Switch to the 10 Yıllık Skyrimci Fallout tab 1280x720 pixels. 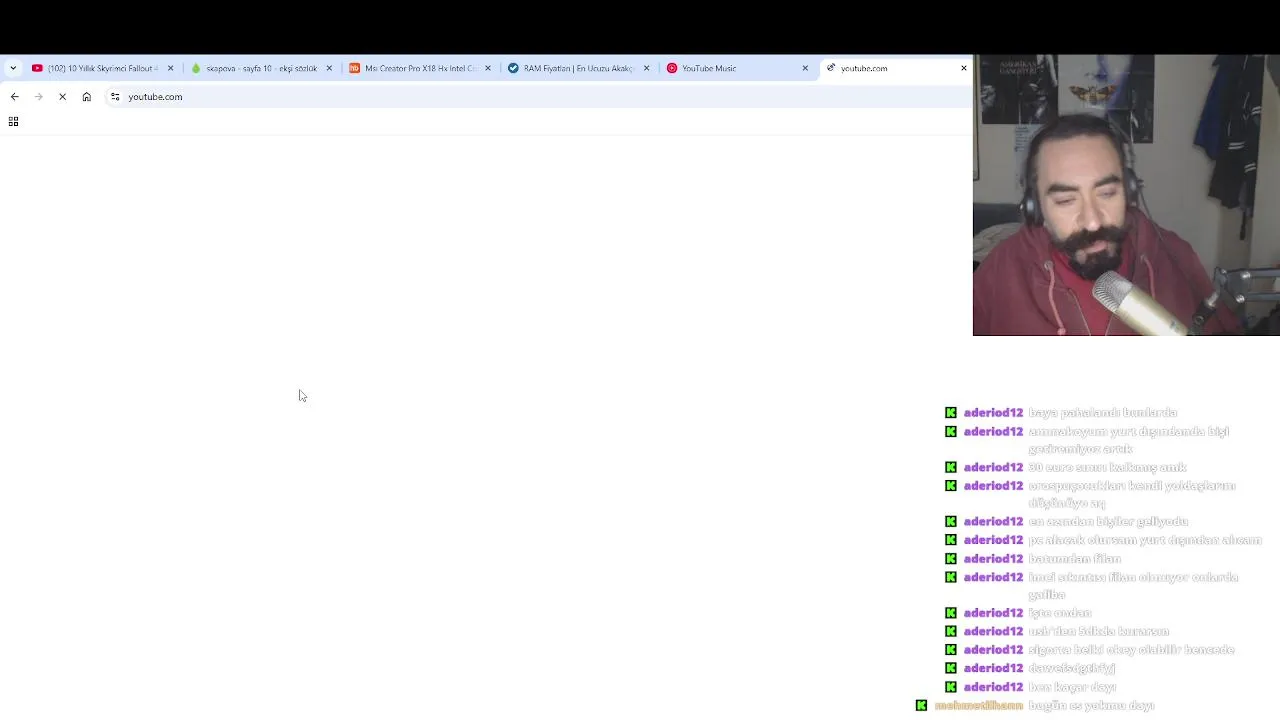tap(102, 68)
